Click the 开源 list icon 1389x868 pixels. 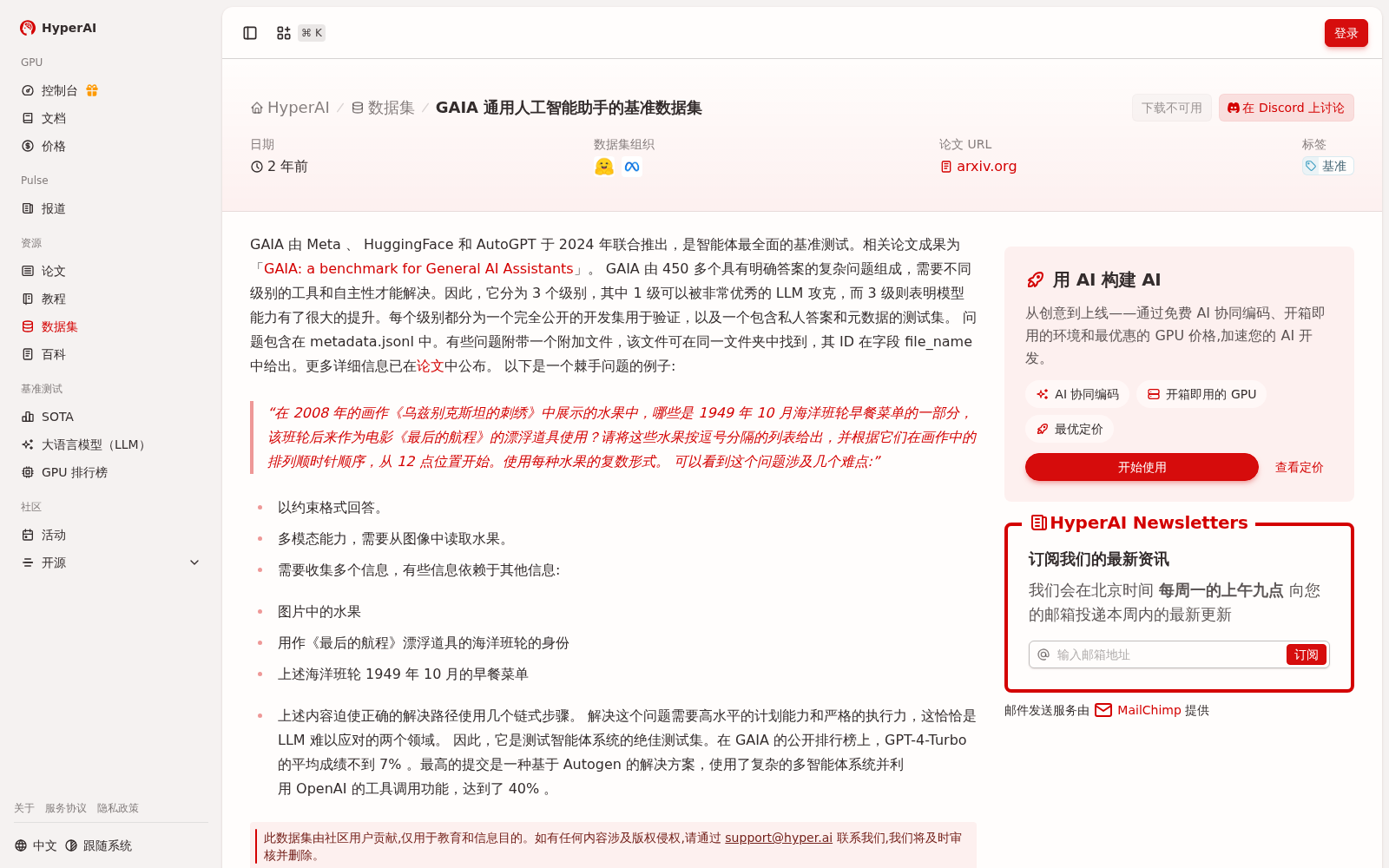point(28,562)
